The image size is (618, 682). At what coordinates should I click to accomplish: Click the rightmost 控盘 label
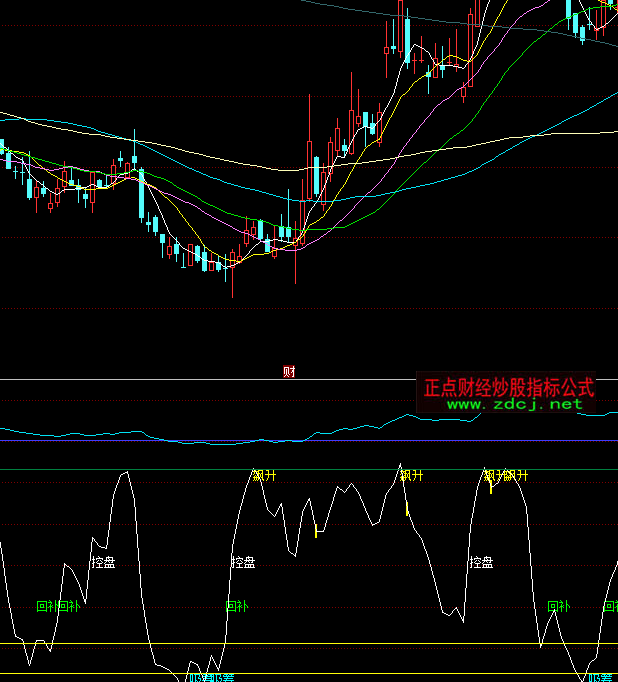[x=481, y=562]
